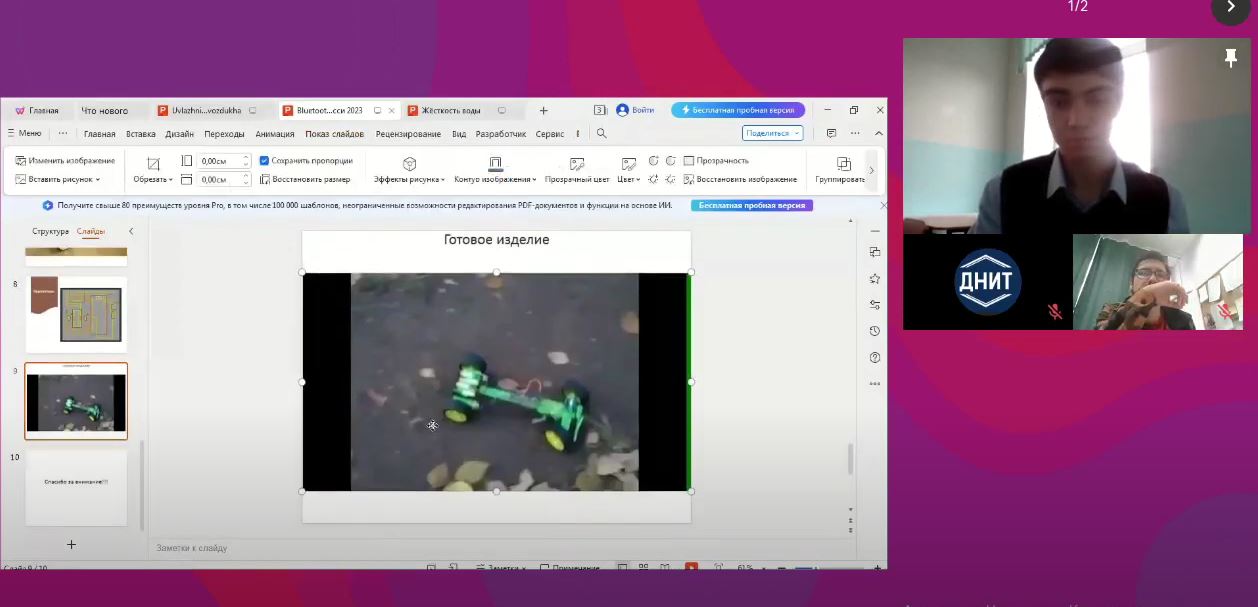Click the Готовое изделие slide title

pyautogui.click(x=496, y=240)
